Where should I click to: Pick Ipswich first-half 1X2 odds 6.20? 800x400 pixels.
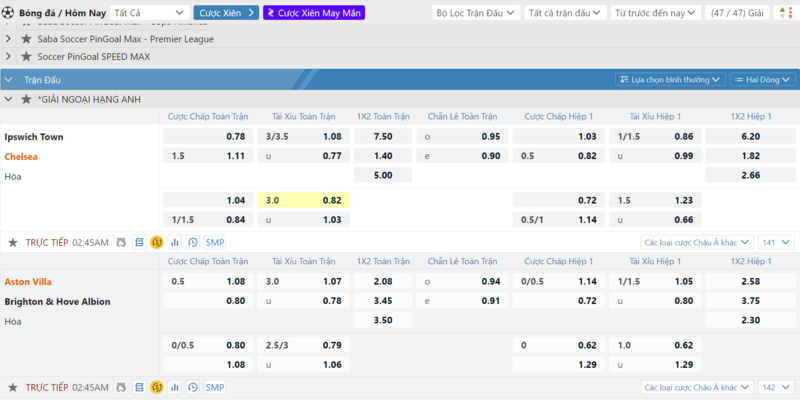tap(751, 136)
